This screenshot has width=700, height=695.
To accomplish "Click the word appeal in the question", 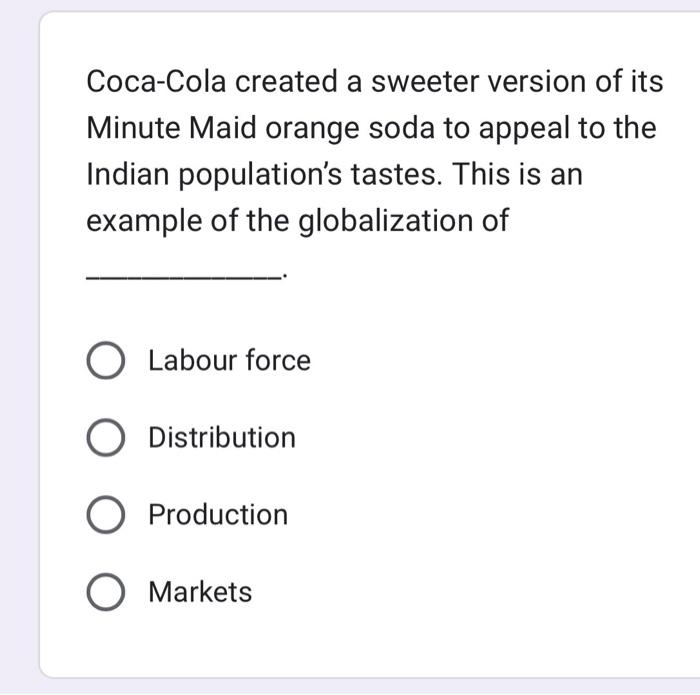I will pyautogui.click(x=524, y=129).
